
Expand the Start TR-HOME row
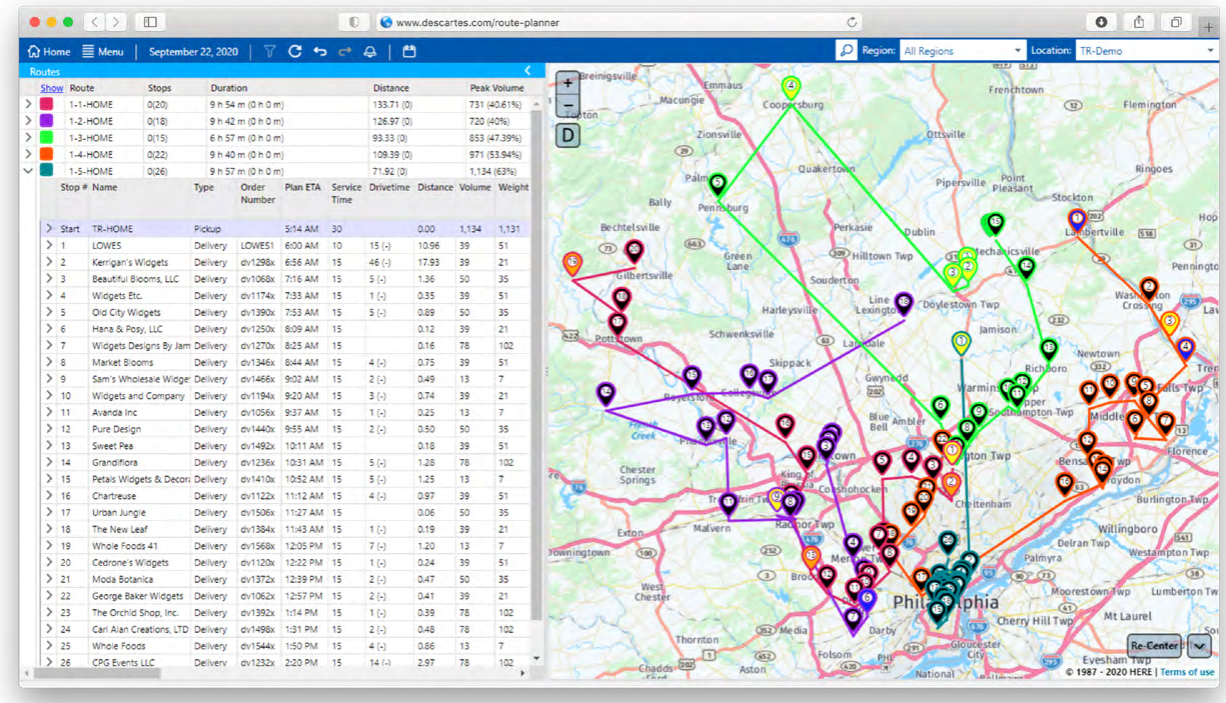[48, 229]
